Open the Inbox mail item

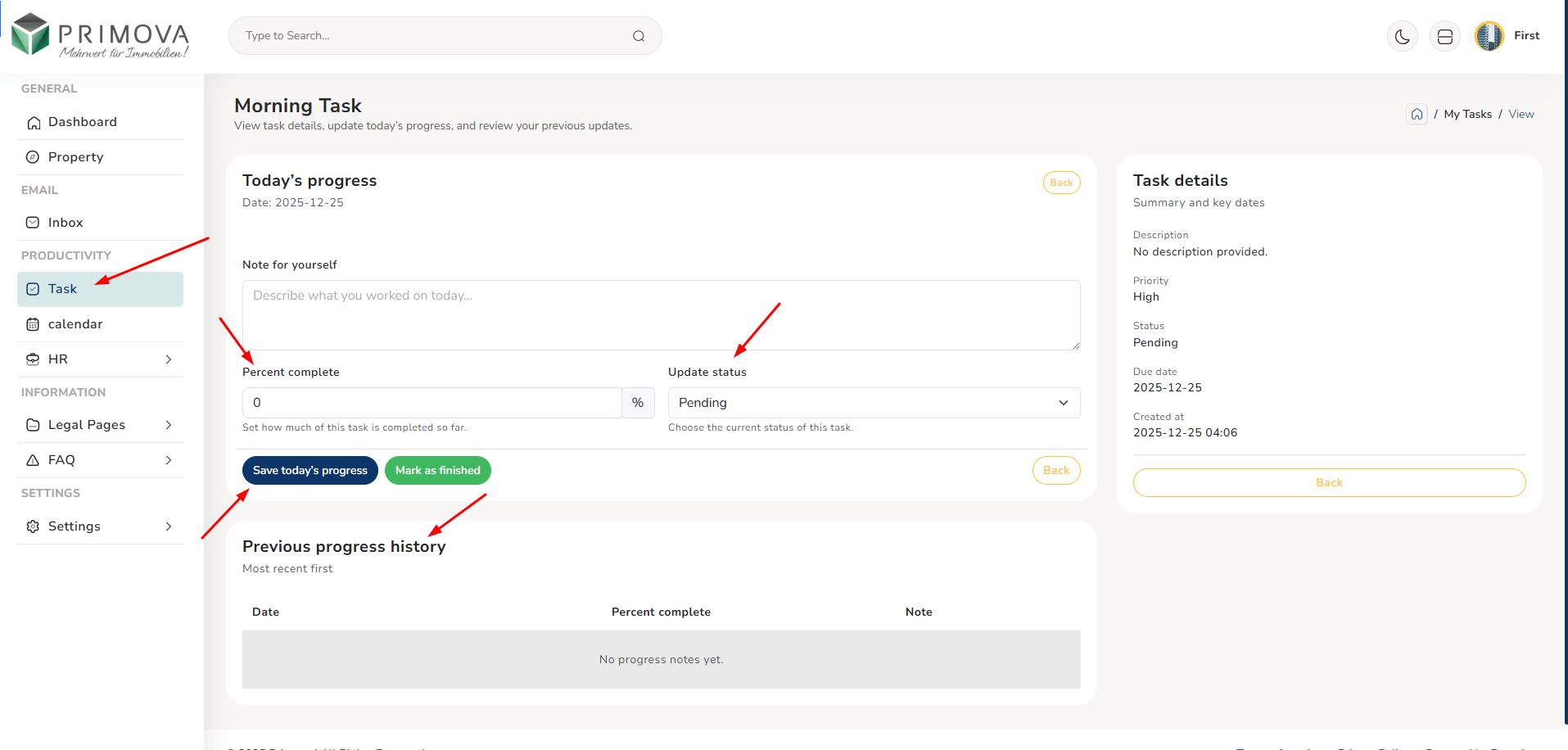tap(66, 223)
